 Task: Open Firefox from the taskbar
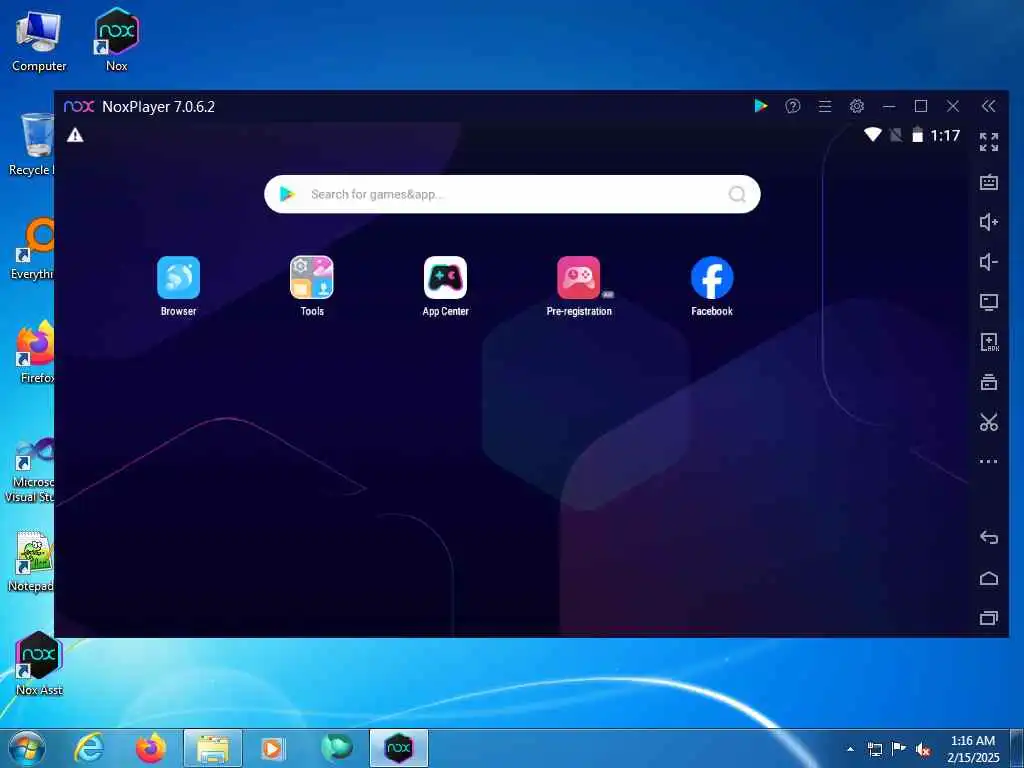click(151, 748)
